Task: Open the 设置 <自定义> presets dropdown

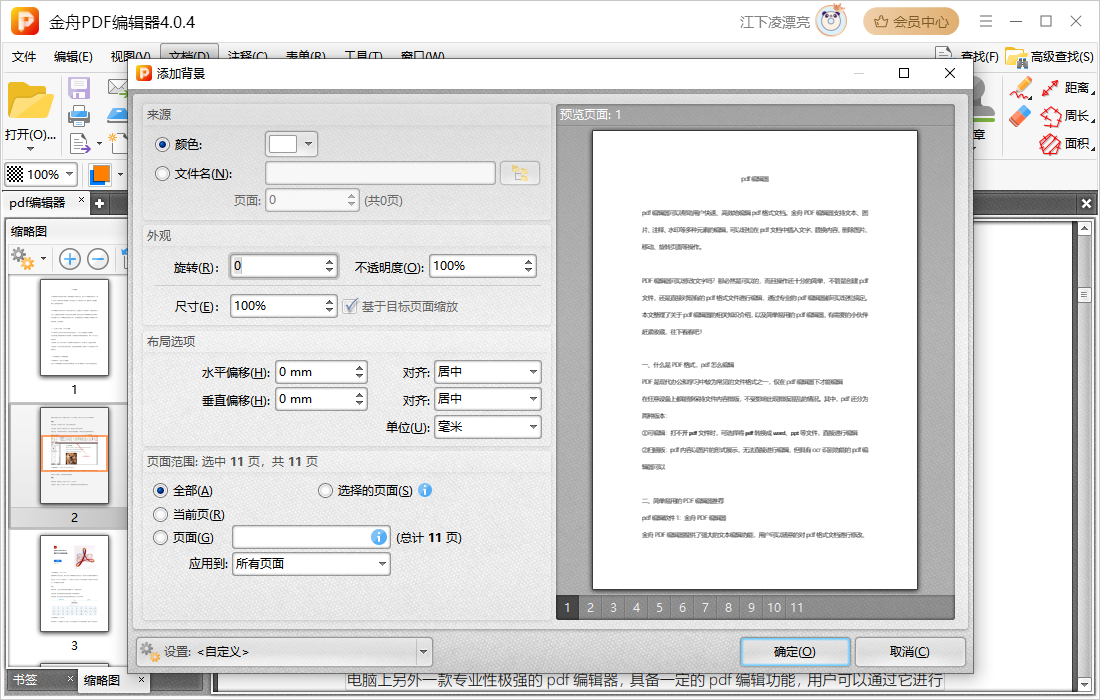Action: (x=423, y=652)
